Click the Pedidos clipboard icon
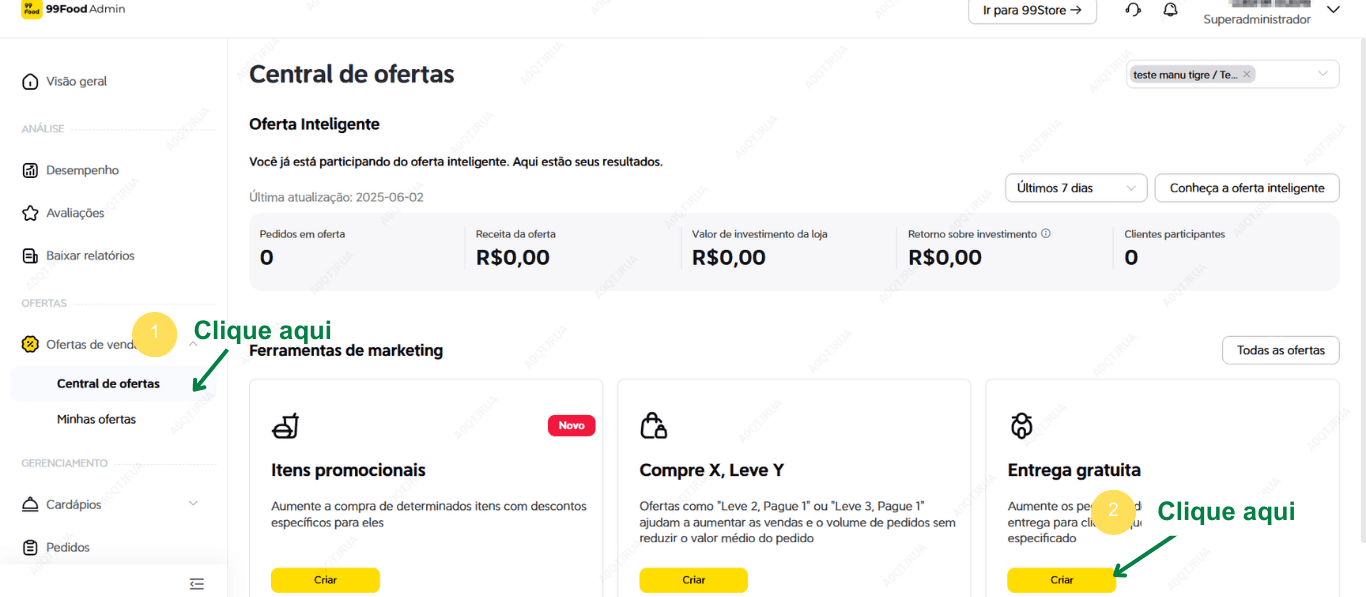The height and width of the screenshot is (597, 1366). [x=30, y=548]
